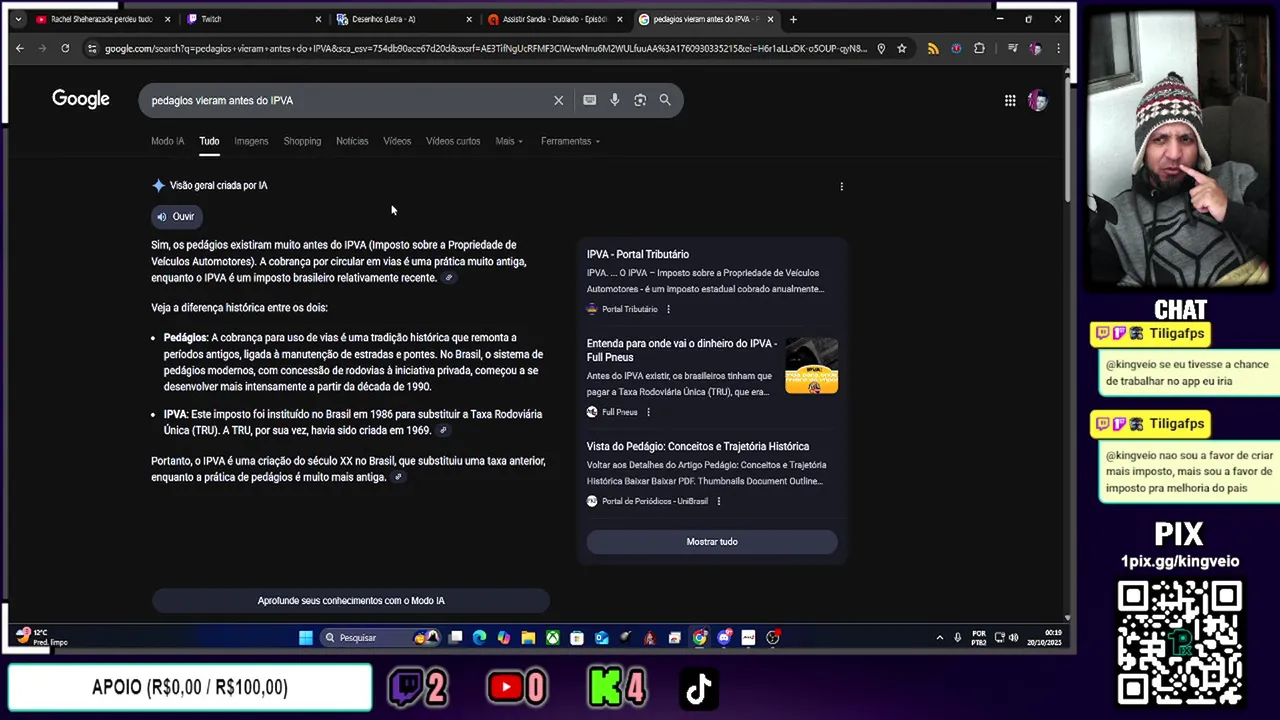Open Portal Tributário result options

coord(668,309)
